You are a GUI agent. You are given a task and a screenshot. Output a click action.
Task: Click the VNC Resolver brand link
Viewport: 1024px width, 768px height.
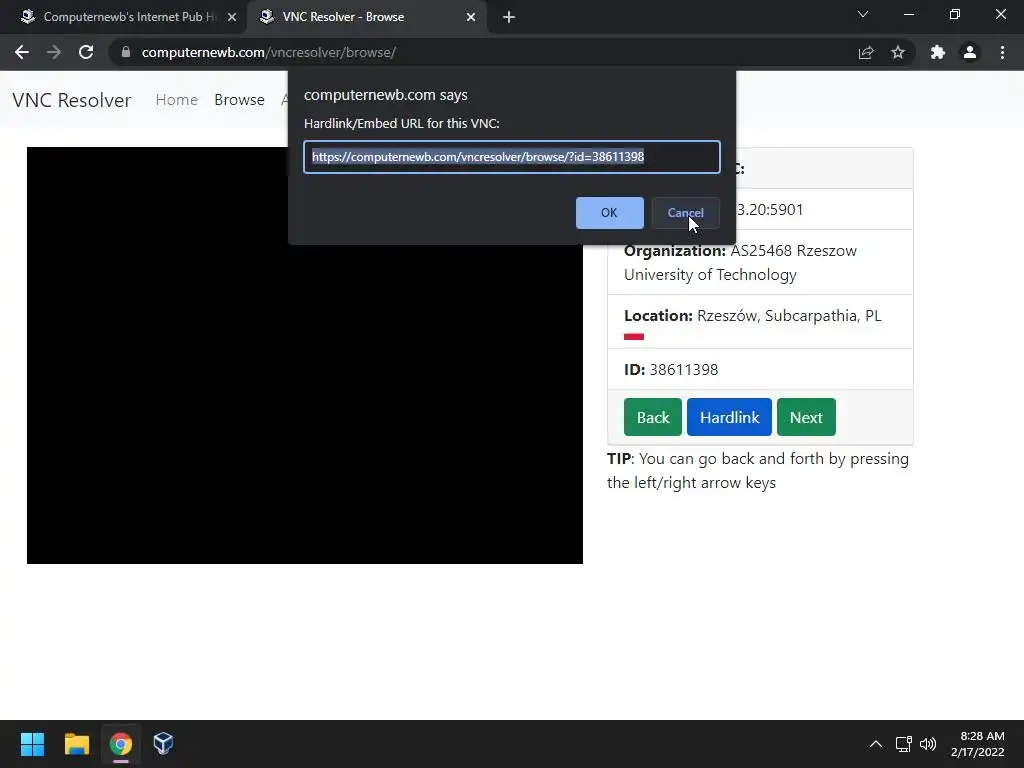pos(72,100)
